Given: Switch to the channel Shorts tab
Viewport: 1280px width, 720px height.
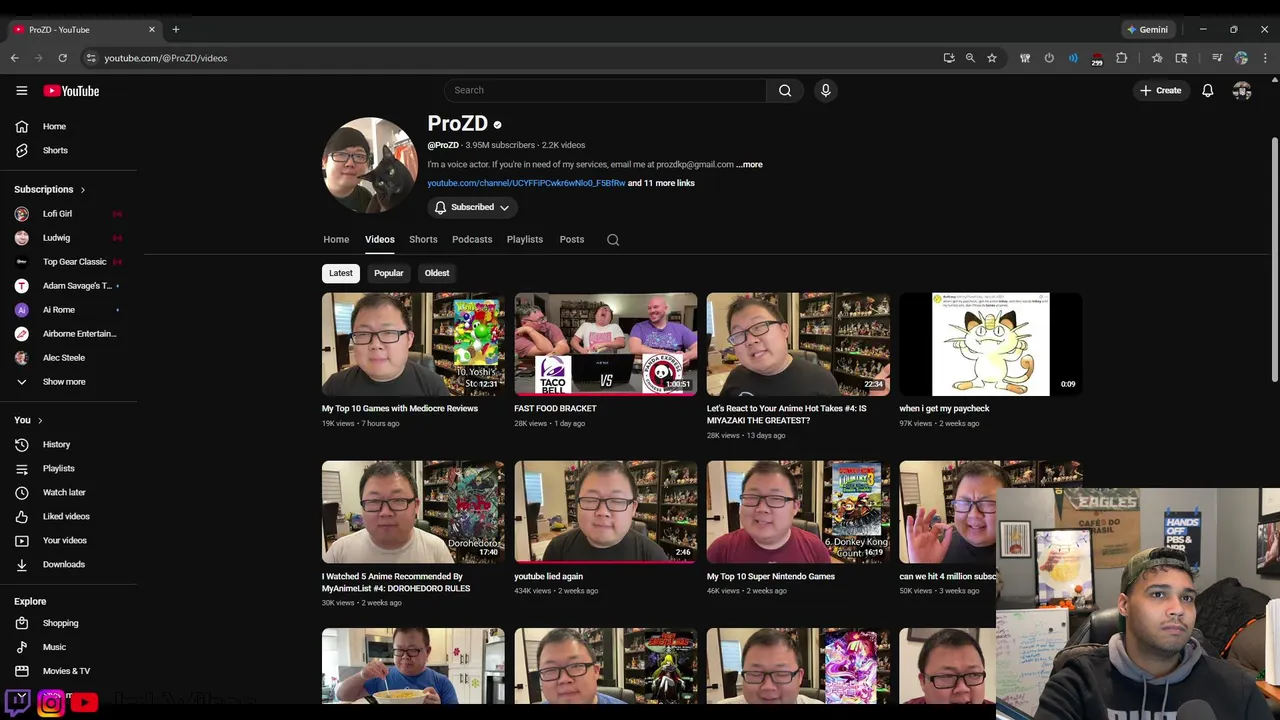Looking at the screenshot, I should pyautogui.click(x=423, y=240).
